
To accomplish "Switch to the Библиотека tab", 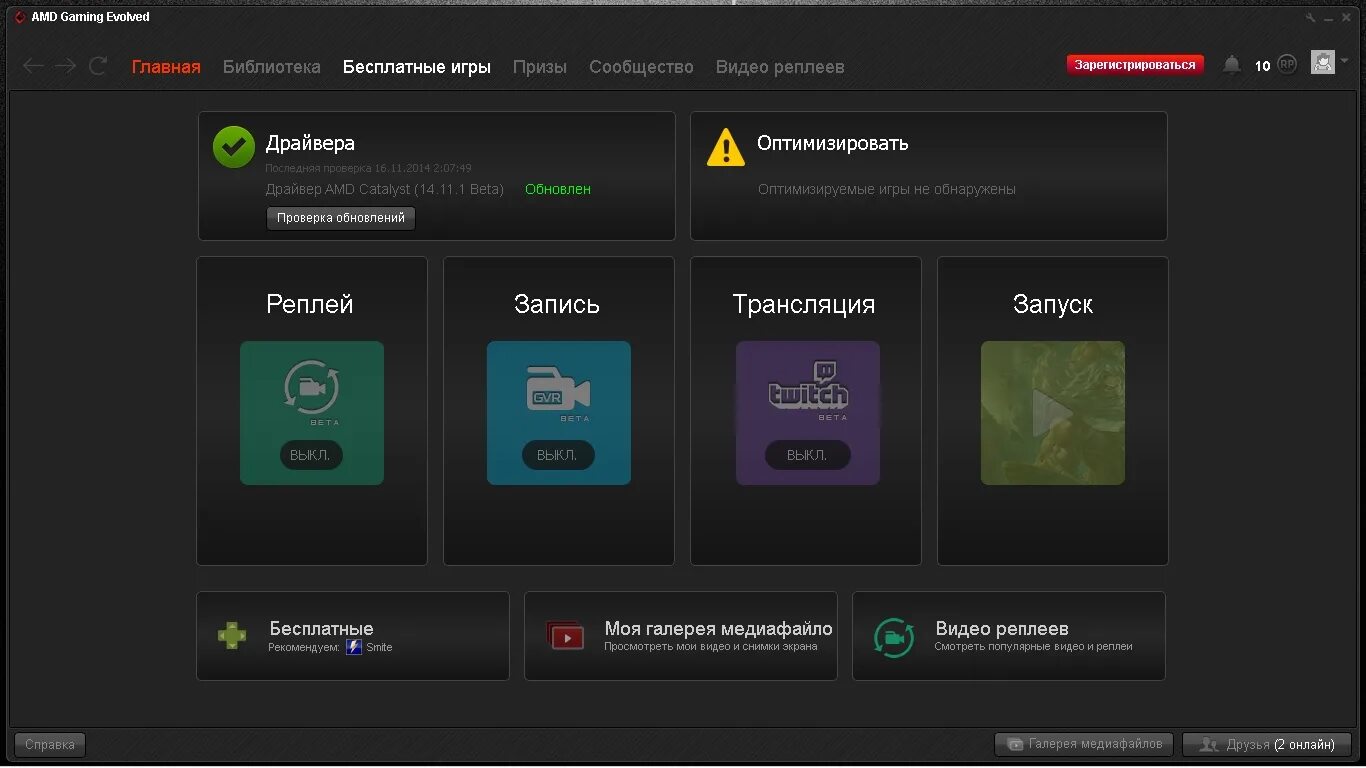I will tap(271, 66).
